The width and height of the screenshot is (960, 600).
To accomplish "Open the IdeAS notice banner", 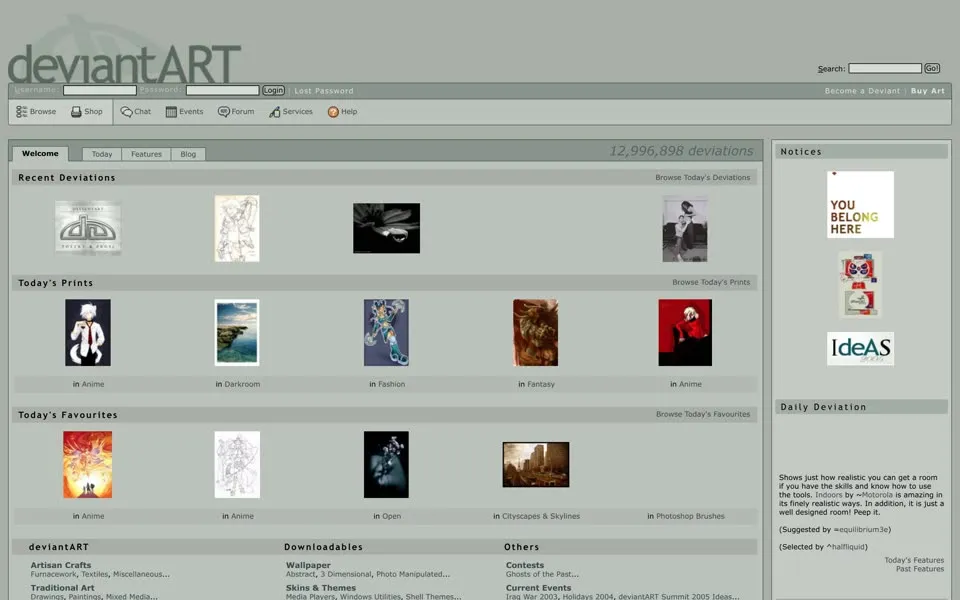I will [860, 348].
